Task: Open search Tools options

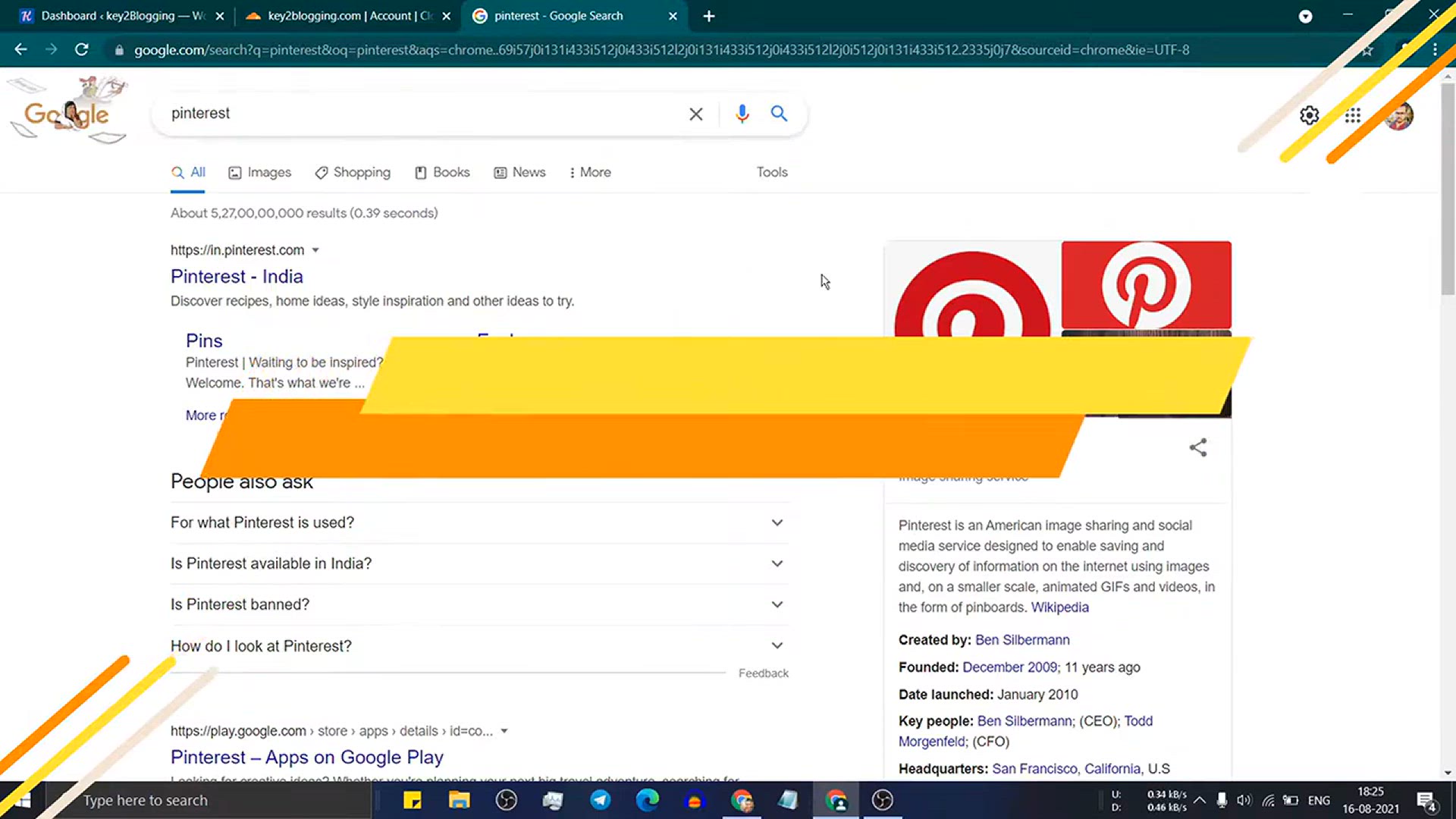Action: coord(772,172)
